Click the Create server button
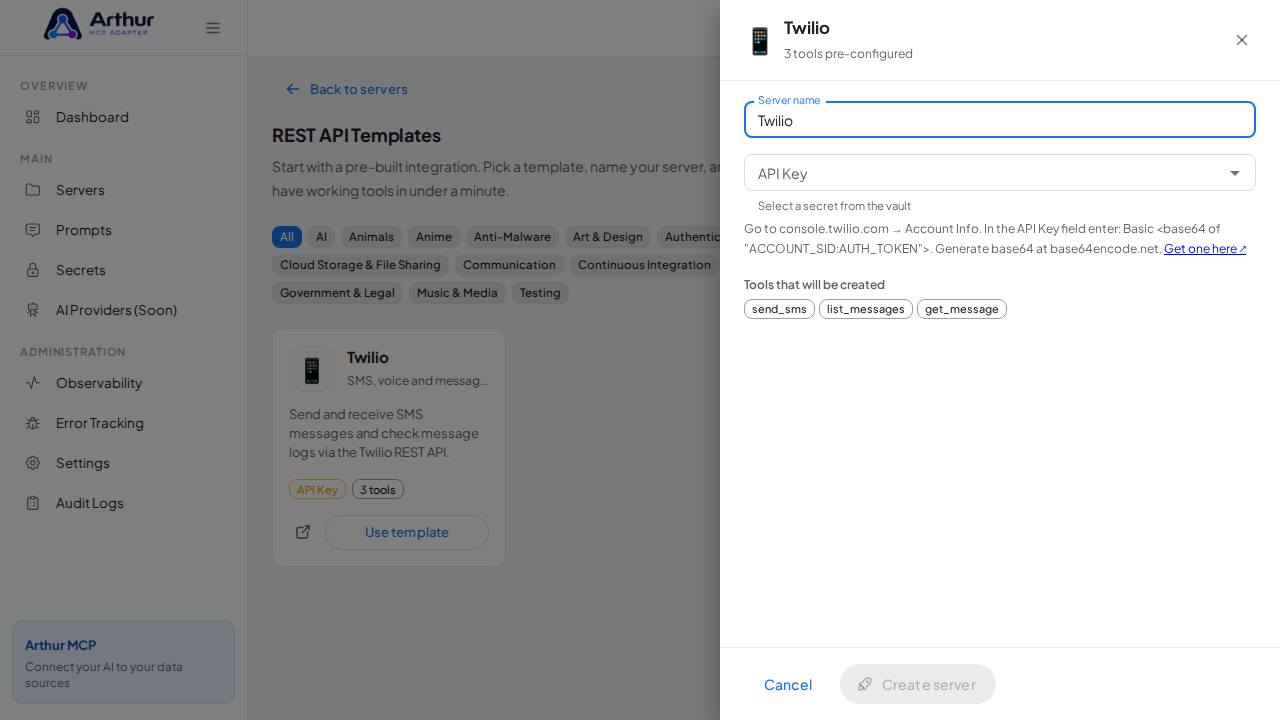Viewport: 1280px width, 720px height. click(x=918, y=684)
